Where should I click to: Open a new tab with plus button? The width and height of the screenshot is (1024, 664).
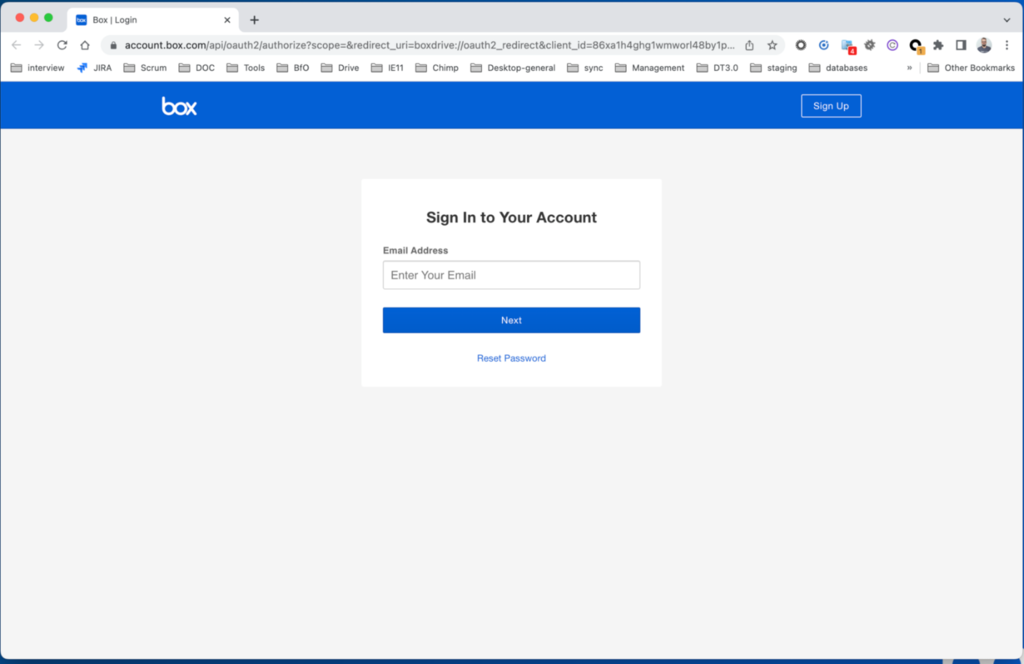click(x=254, y=20)
